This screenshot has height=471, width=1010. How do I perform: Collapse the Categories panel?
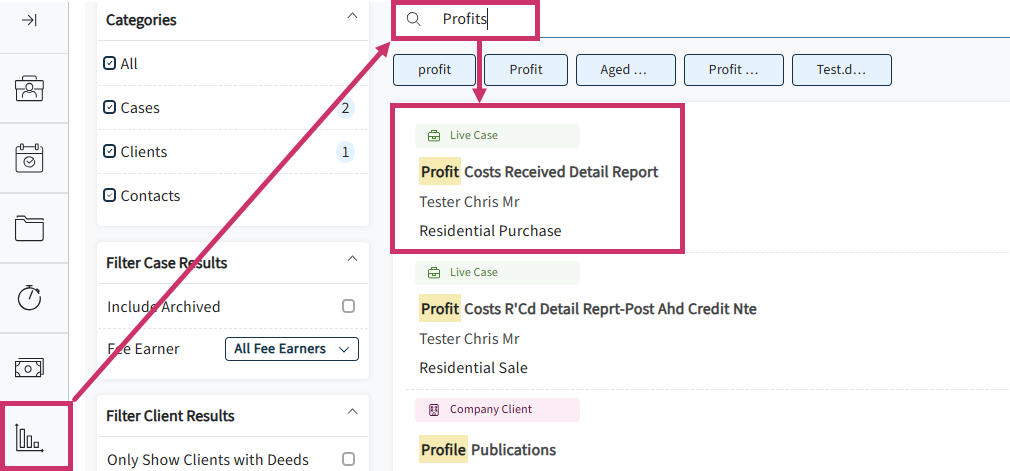click(352, 16)
